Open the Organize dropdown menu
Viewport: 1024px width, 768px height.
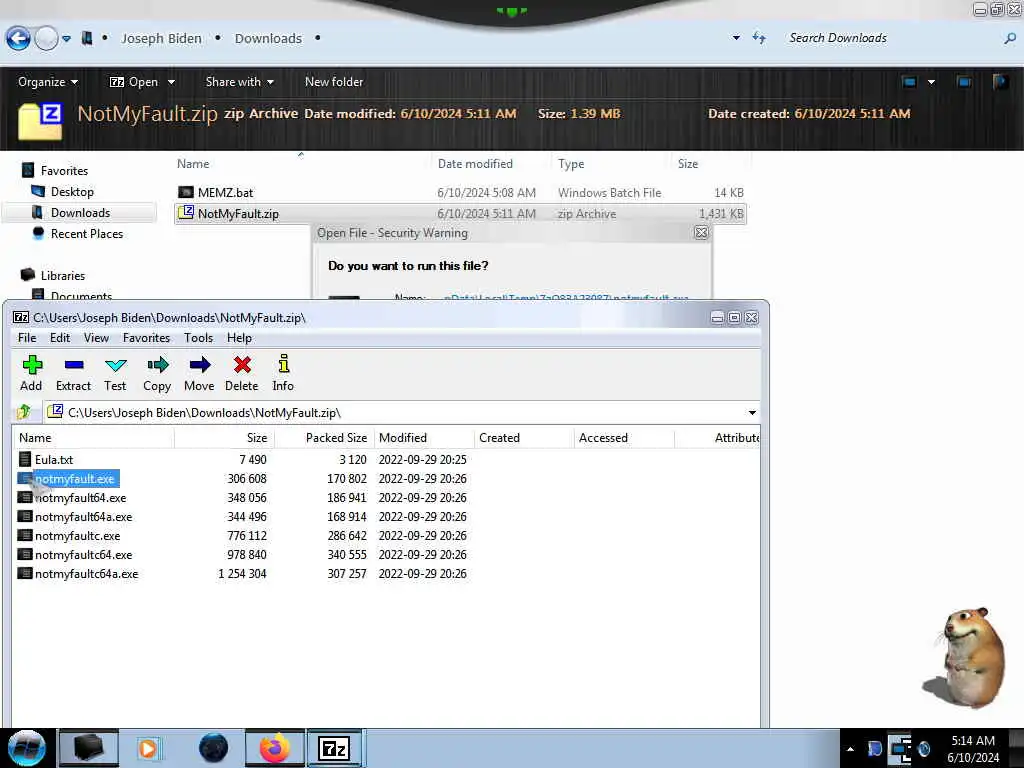point(48,82)
